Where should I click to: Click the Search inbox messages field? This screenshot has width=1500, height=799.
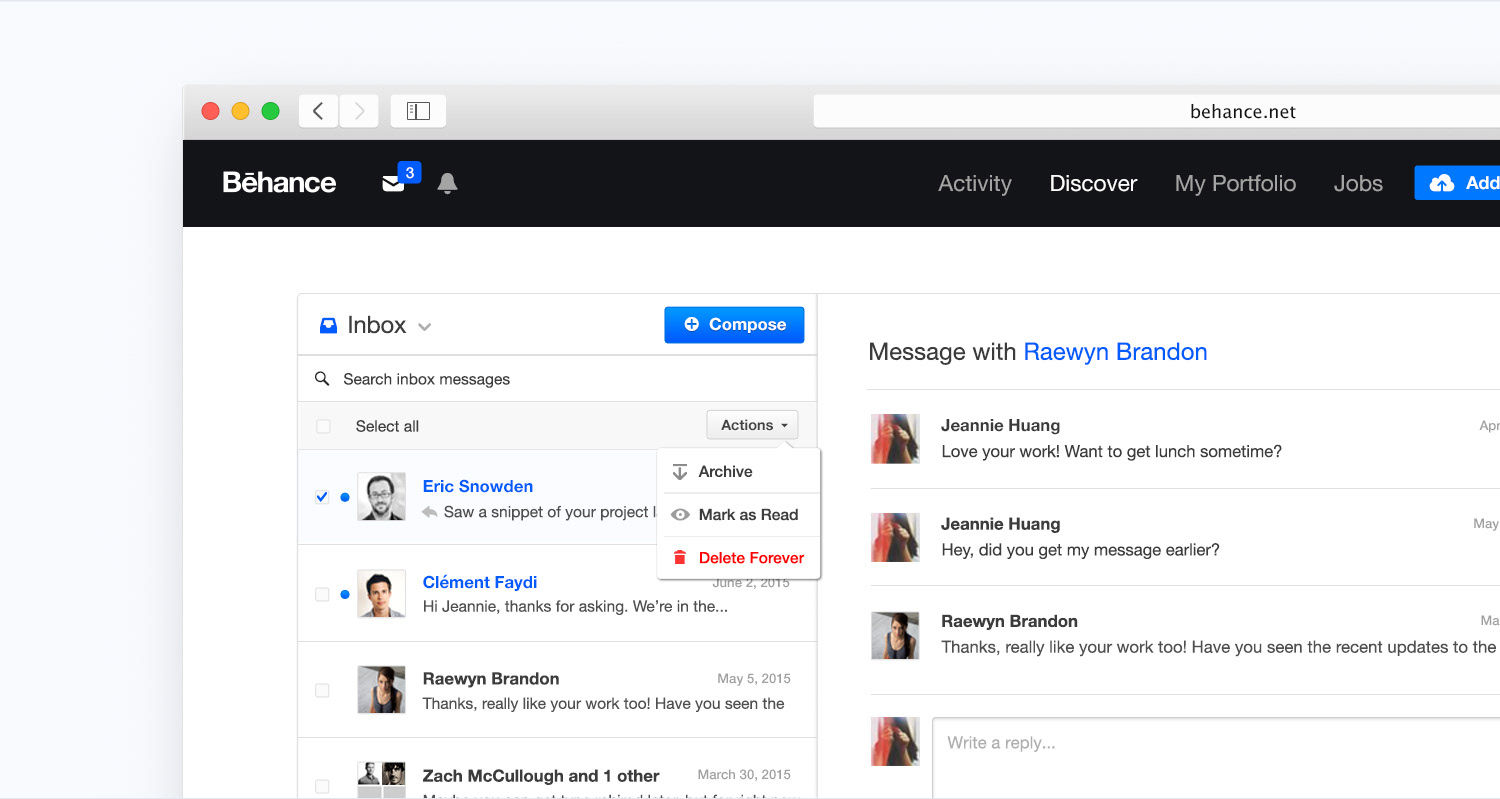click(x=557, y=379)
